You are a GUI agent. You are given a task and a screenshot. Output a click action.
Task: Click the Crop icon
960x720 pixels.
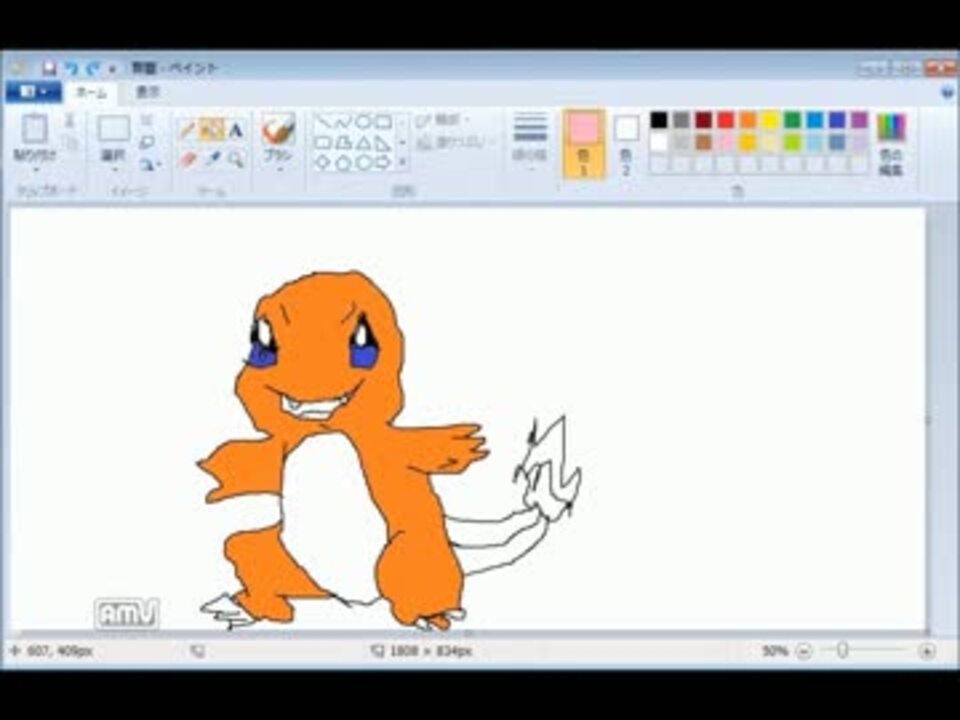146,120
